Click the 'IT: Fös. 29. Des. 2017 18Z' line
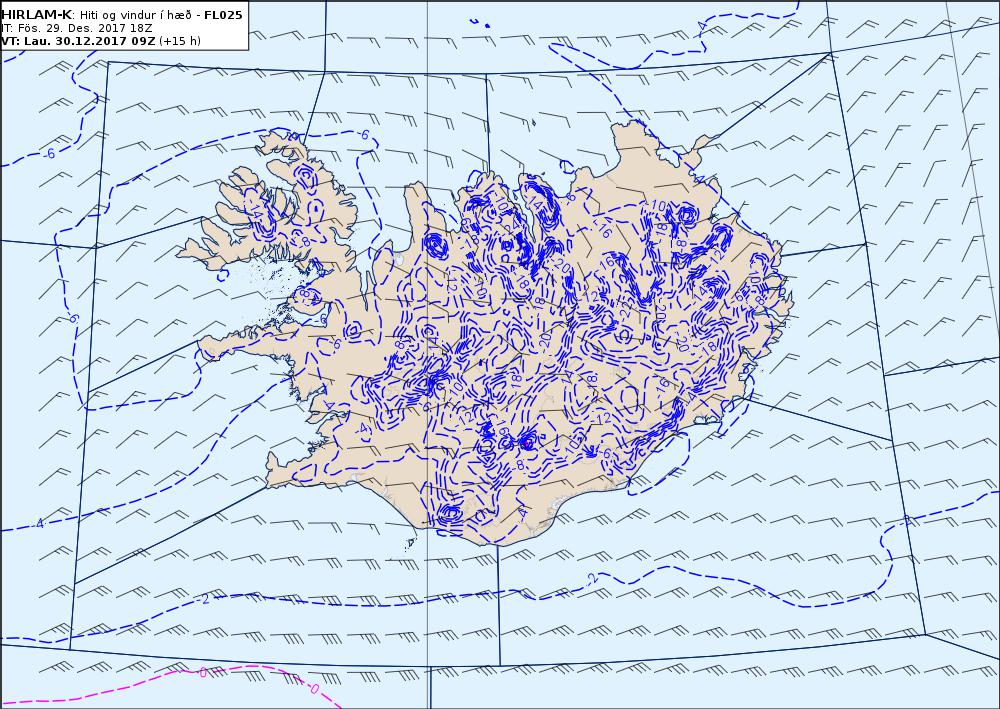The width and height of the screenshot is (1000, 709). pos(77,29)
